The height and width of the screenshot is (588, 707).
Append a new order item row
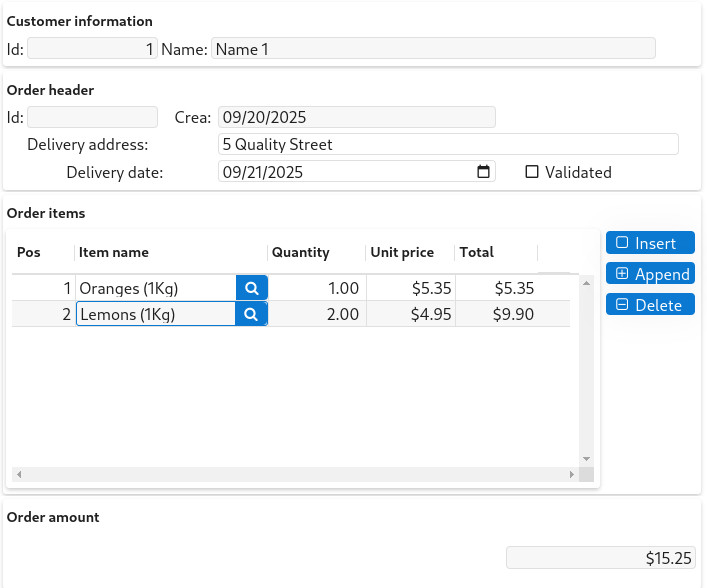650,274
